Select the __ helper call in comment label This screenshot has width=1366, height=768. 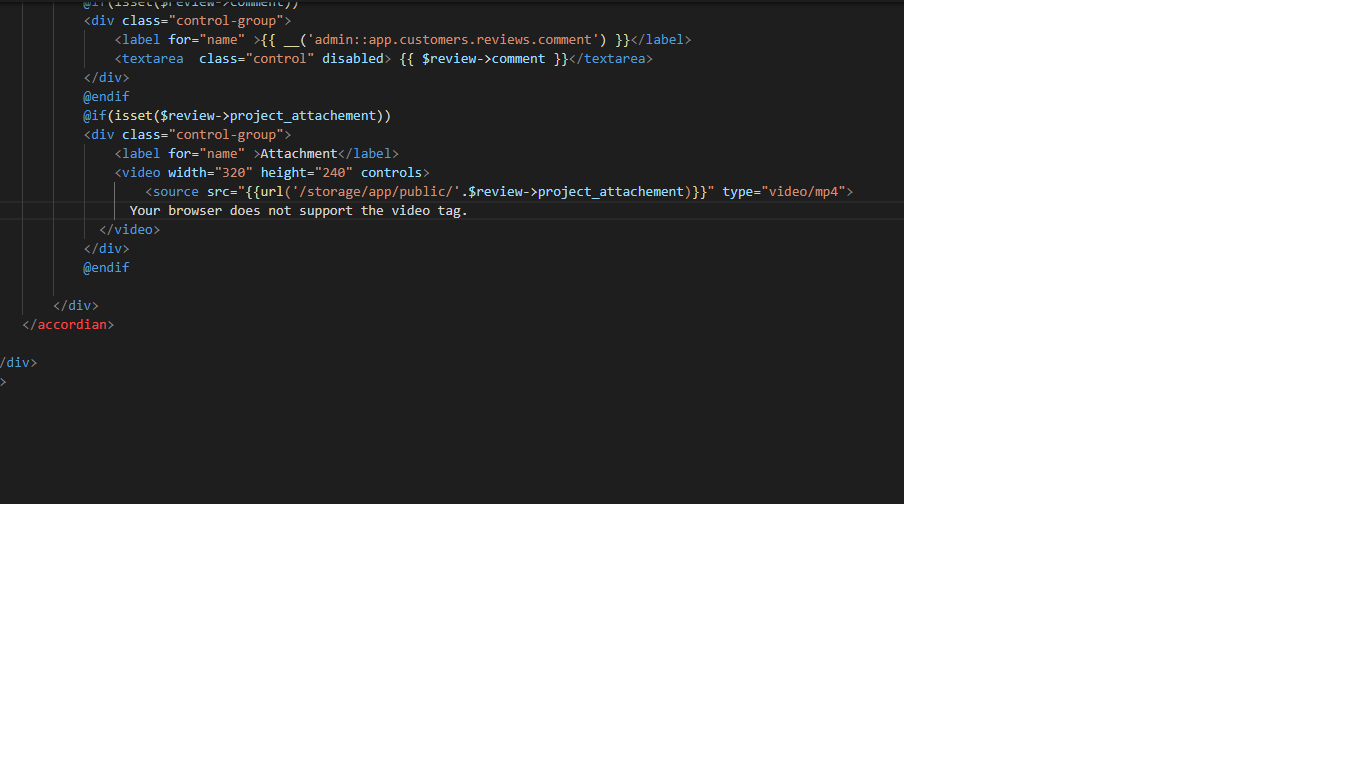[x=291, y=40]
